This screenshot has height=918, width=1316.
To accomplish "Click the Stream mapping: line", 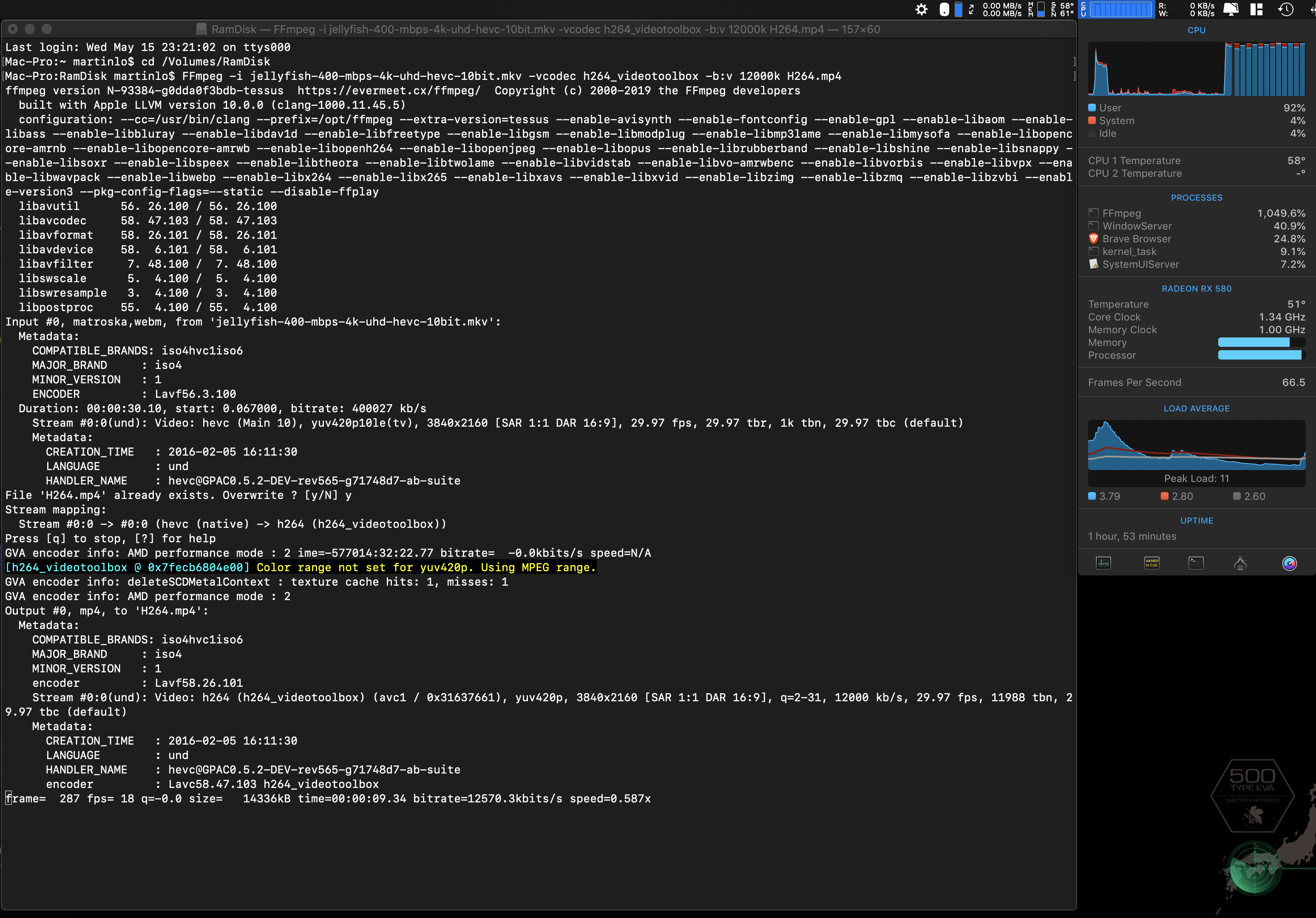I will pyautogui.click(x=56, y=510).
